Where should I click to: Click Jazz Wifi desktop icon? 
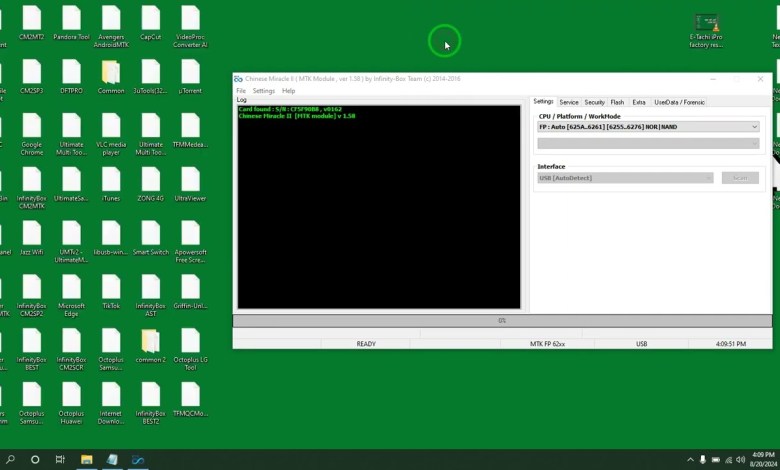[x=32, y=238]
